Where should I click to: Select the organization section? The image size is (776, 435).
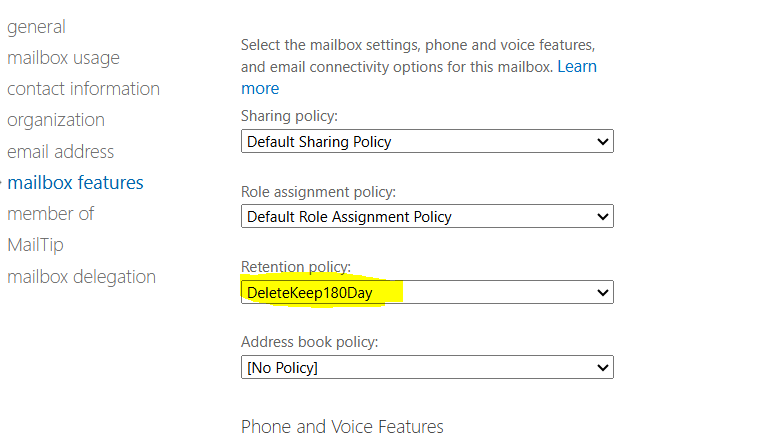(x=56, y=120)
